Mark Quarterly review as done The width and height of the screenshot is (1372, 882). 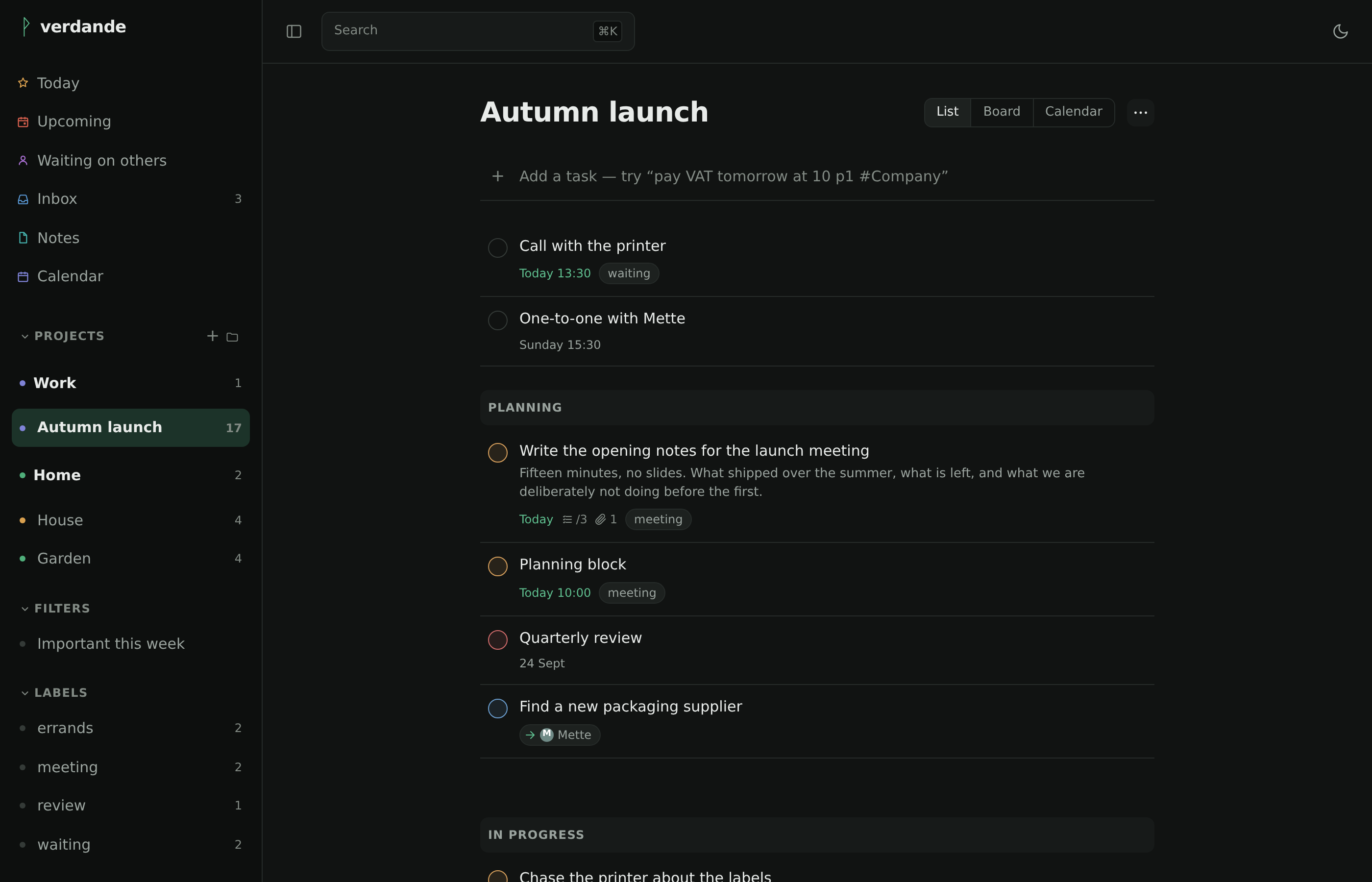[x=498, y=640]
